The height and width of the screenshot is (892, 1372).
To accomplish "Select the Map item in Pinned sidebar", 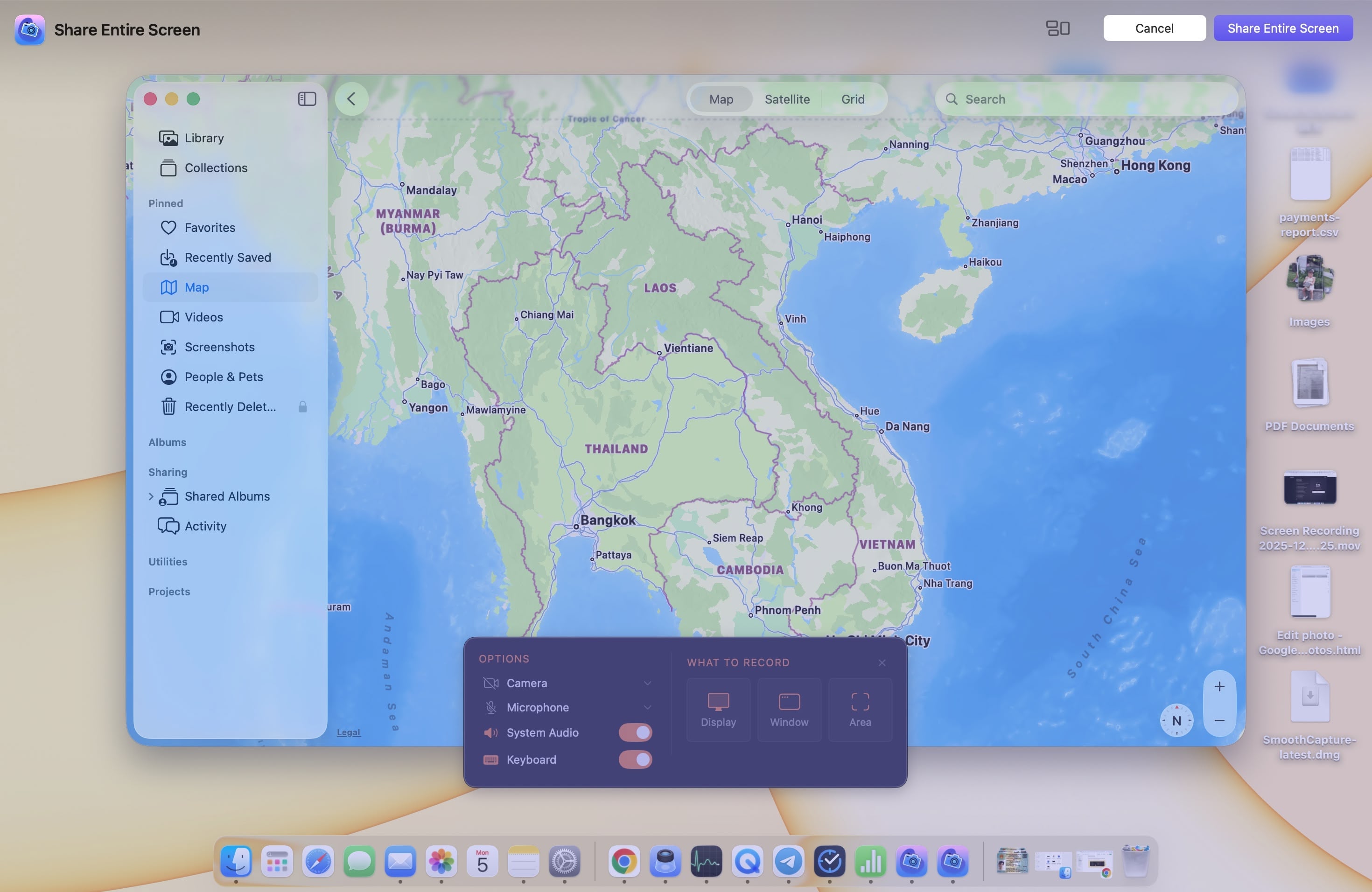I will [230, 287].
